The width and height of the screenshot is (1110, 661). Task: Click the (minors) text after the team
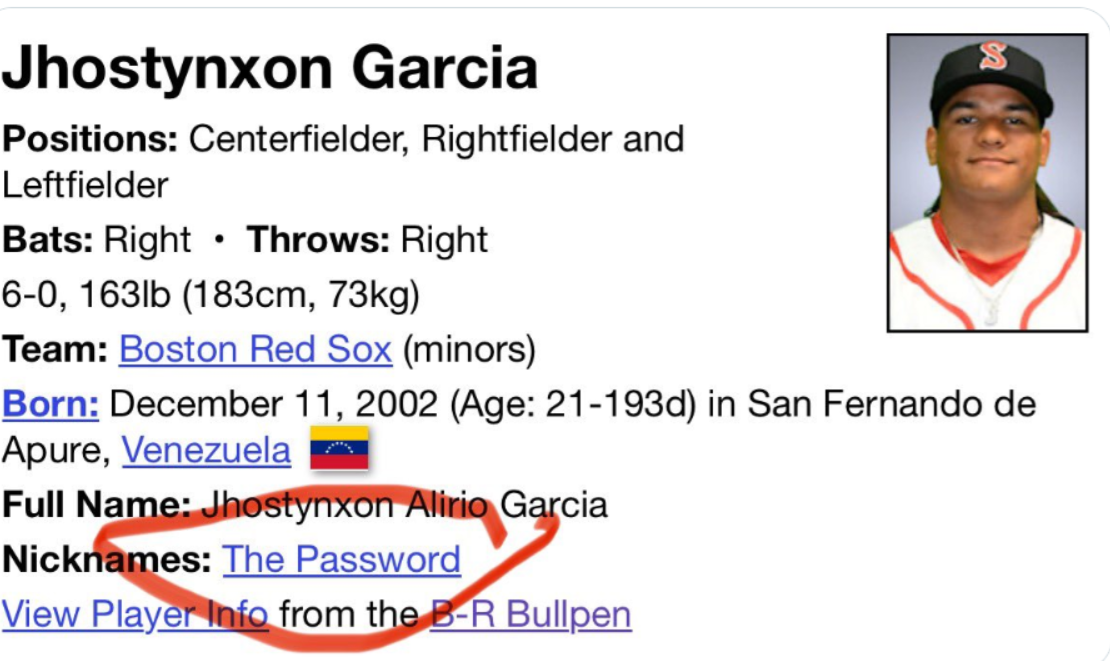pos(469,350)
